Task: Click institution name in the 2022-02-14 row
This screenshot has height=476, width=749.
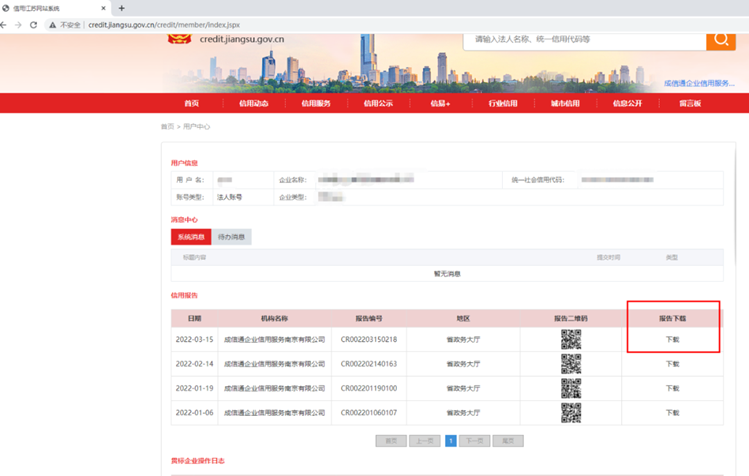Action: [274, 364]
